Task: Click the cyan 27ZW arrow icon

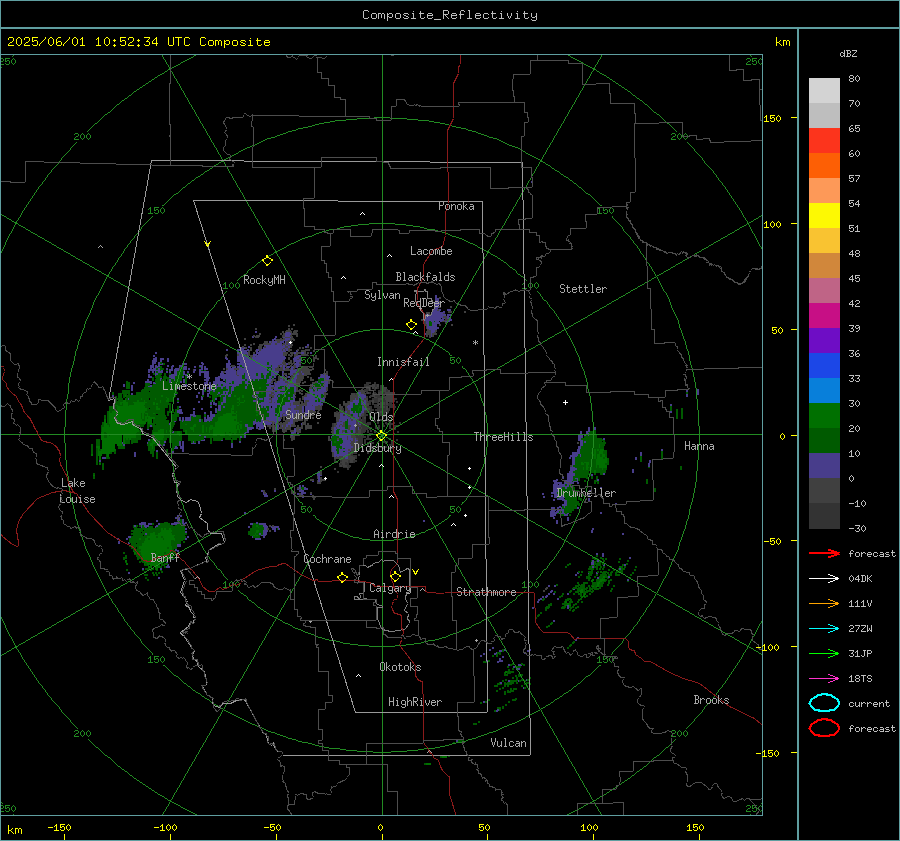Action: tap(824, 629)
